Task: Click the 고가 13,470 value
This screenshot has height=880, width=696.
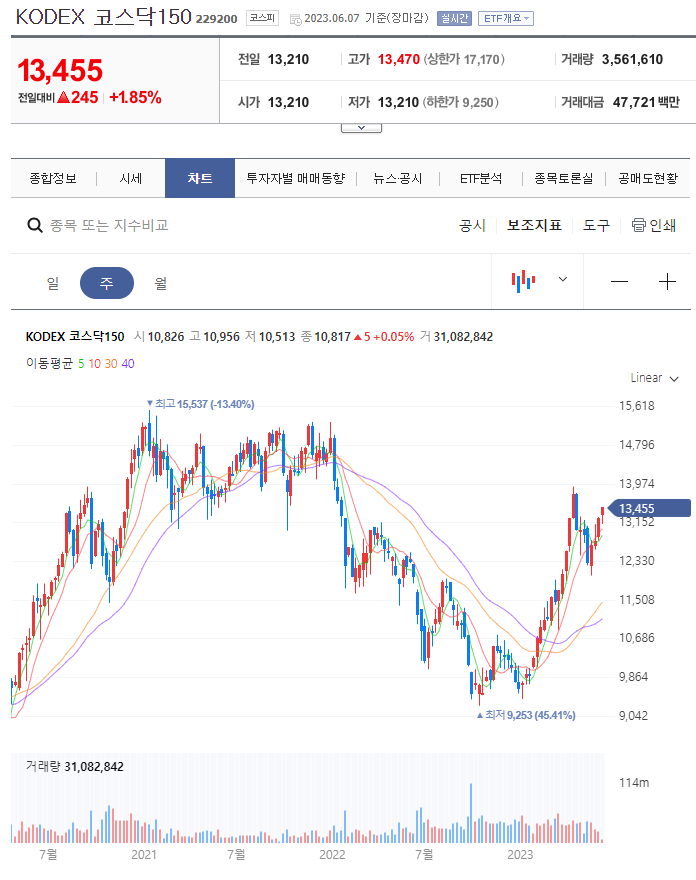Action: [x=399, y=59]
